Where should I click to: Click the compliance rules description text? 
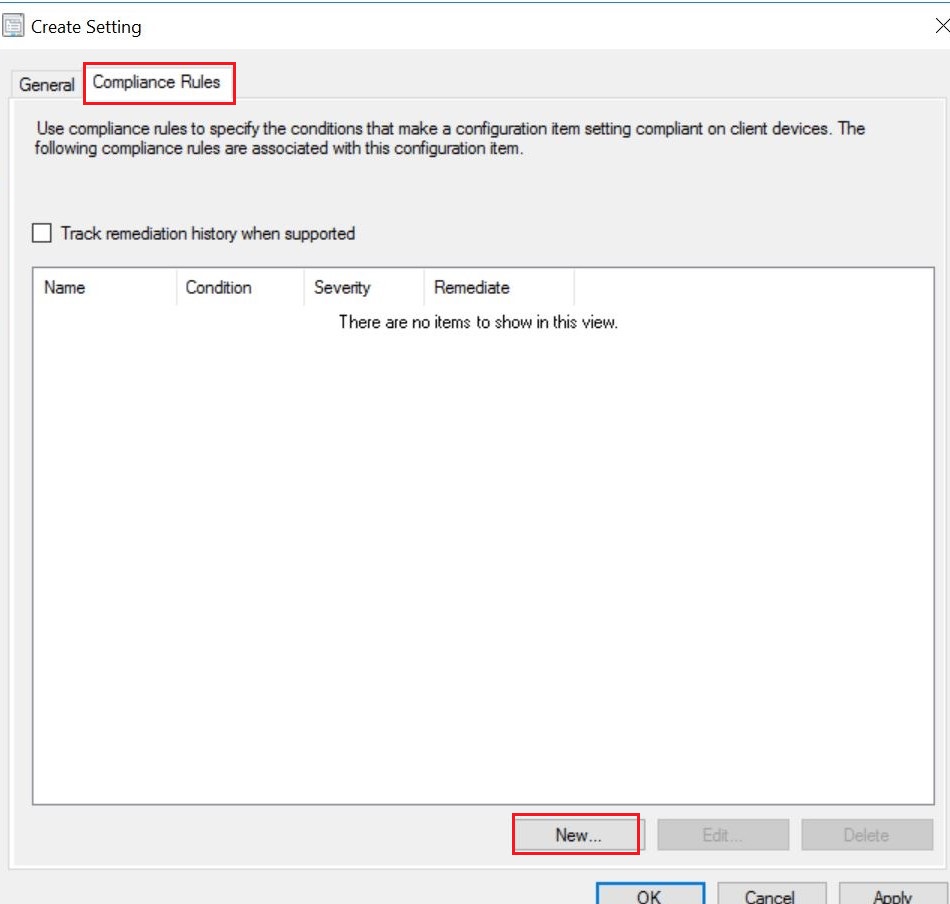click(x=450, y=139)
